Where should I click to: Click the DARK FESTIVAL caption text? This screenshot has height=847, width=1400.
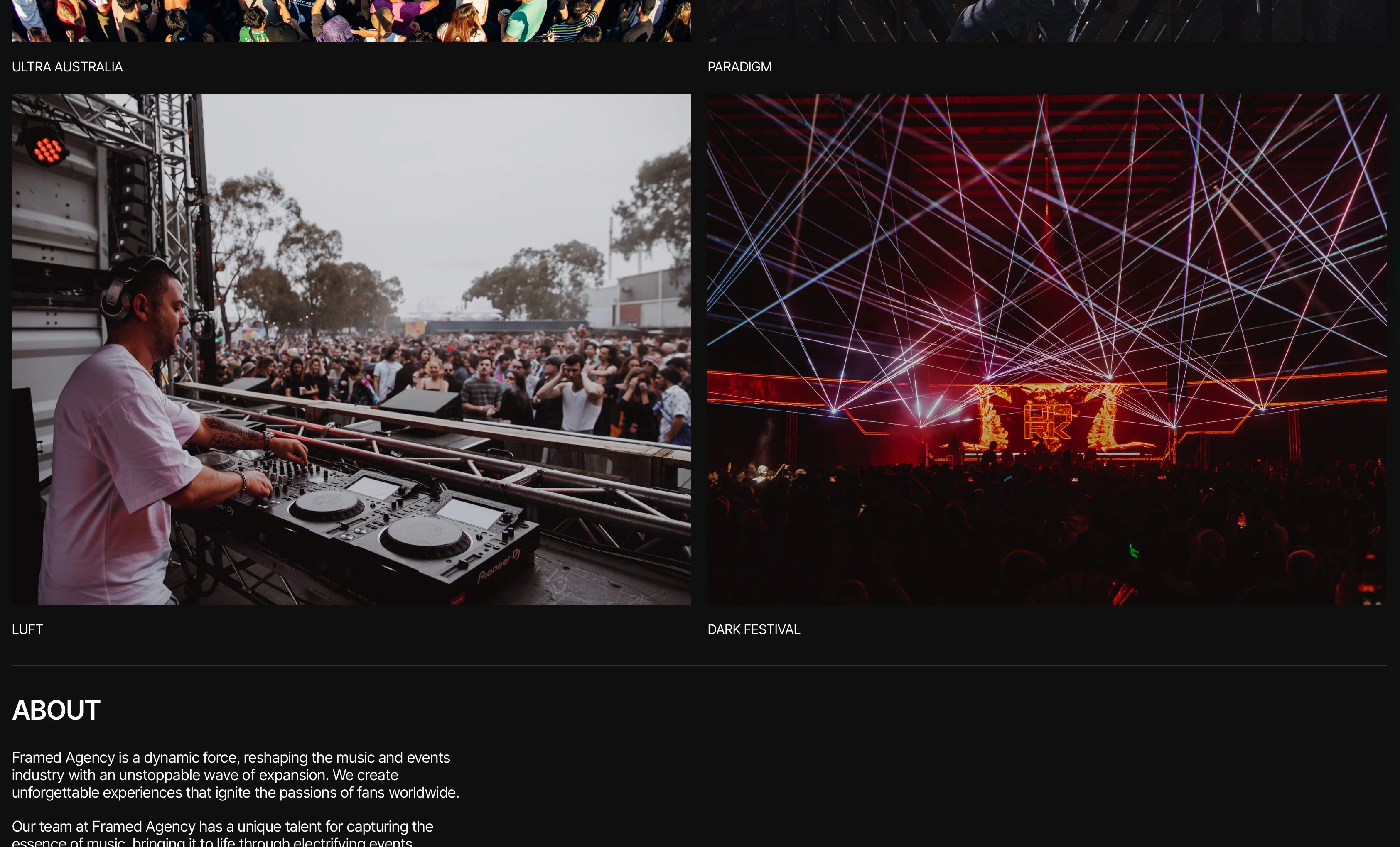pyautogui.click(x=754, y=629)
